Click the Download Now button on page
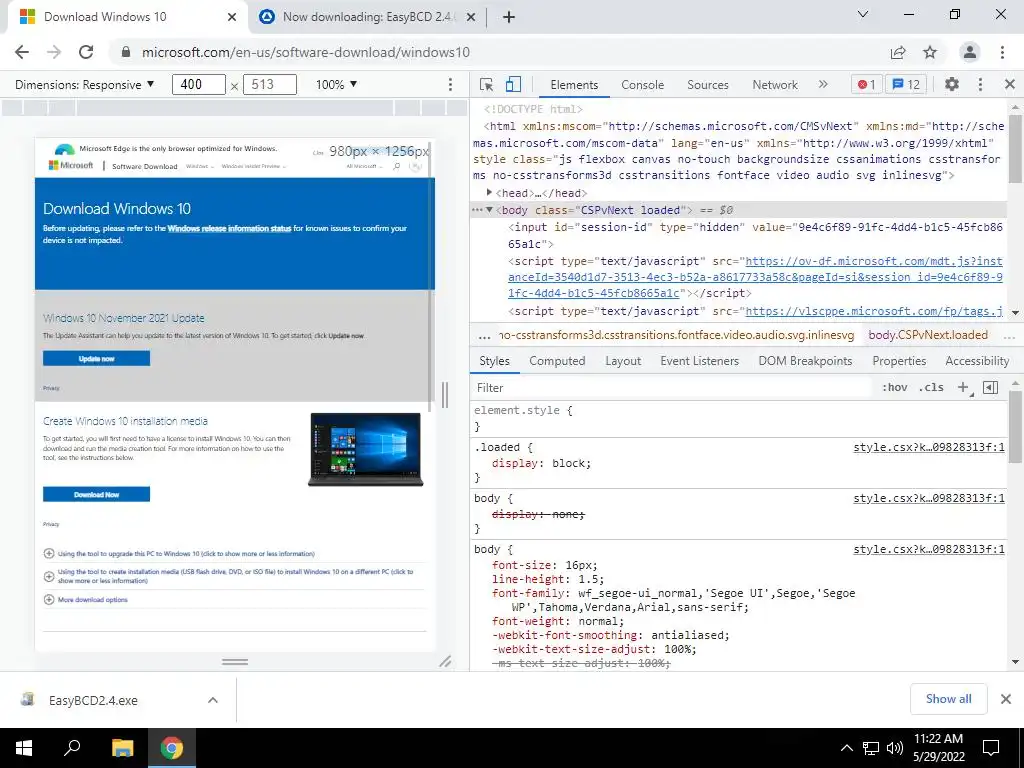The width and height of the screenshot is (1024, 768). pos(97,494)
